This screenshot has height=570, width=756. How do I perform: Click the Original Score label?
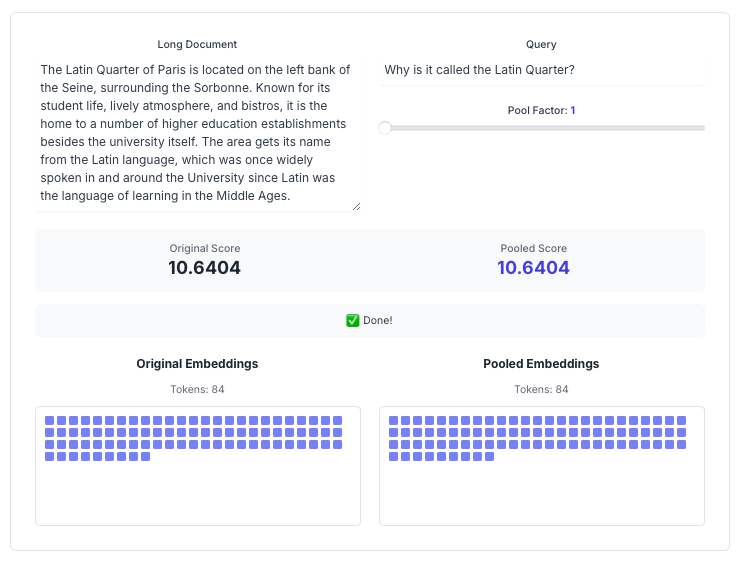[204, 248]
